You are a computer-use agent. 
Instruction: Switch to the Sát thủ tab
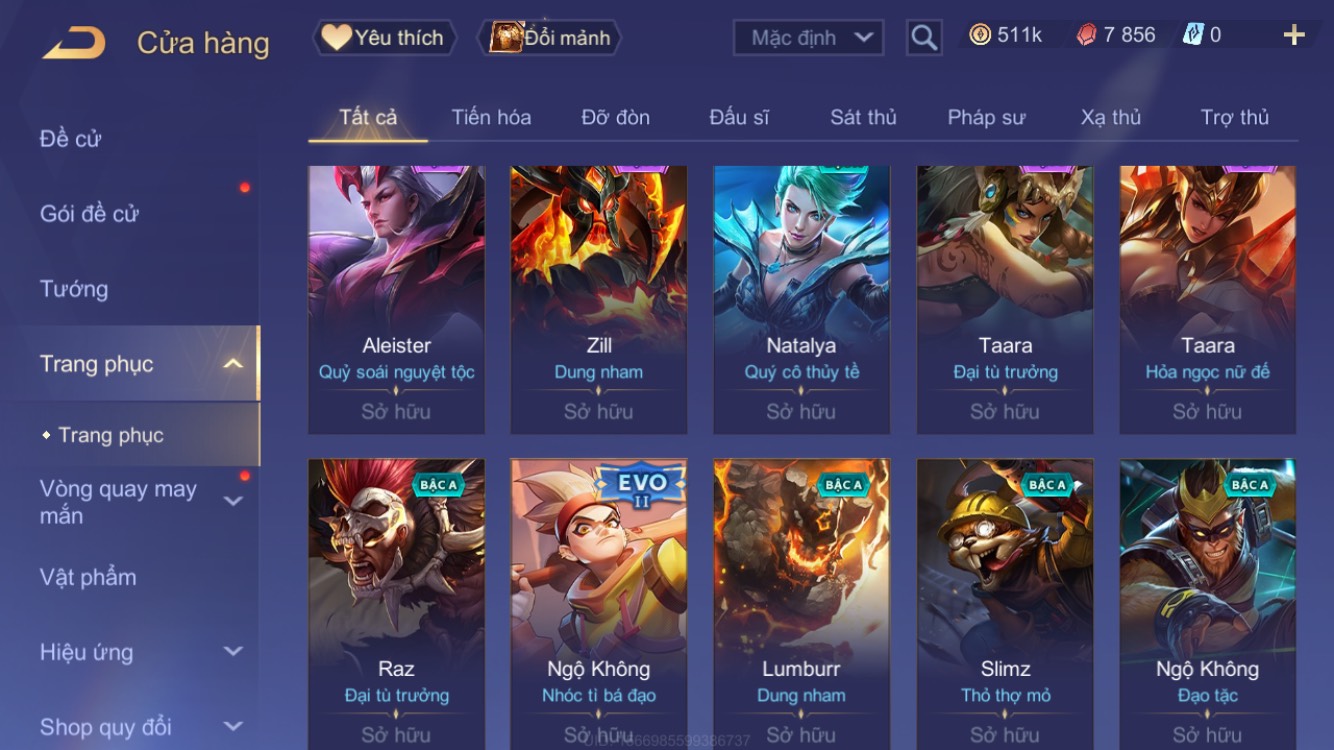point(863,117)
